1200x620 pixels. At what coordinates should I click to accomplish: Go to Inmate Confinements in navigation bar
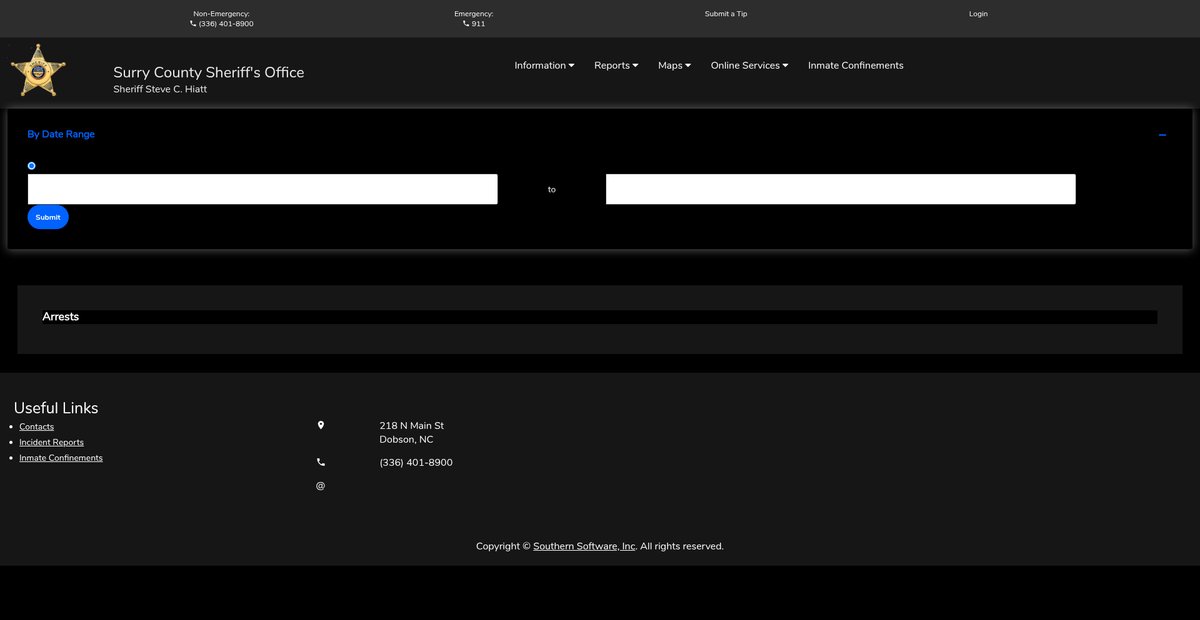click(x=856, y=66)
